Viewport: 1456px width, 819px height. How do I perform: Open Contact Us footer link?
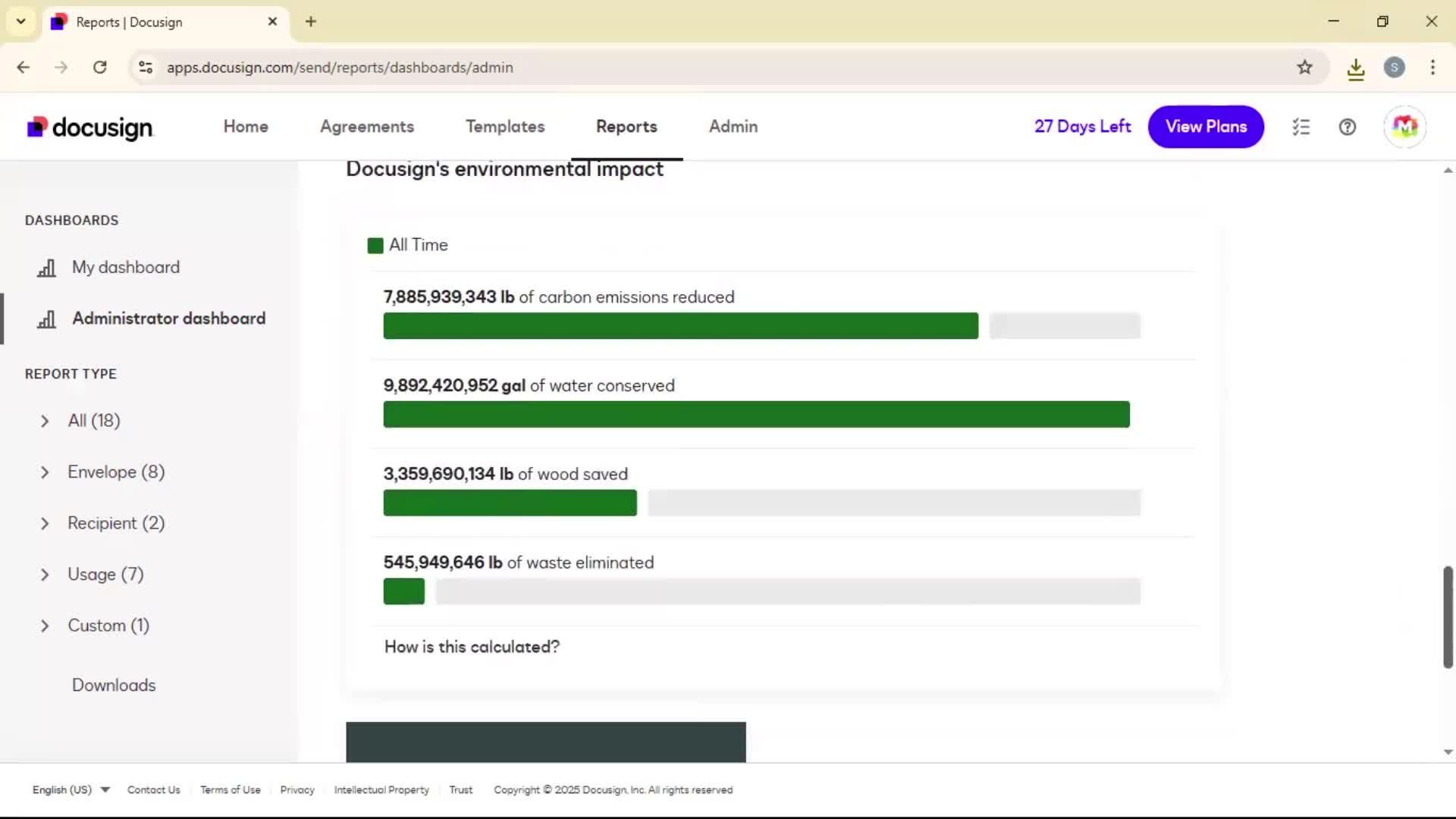[x=154, y=789]
